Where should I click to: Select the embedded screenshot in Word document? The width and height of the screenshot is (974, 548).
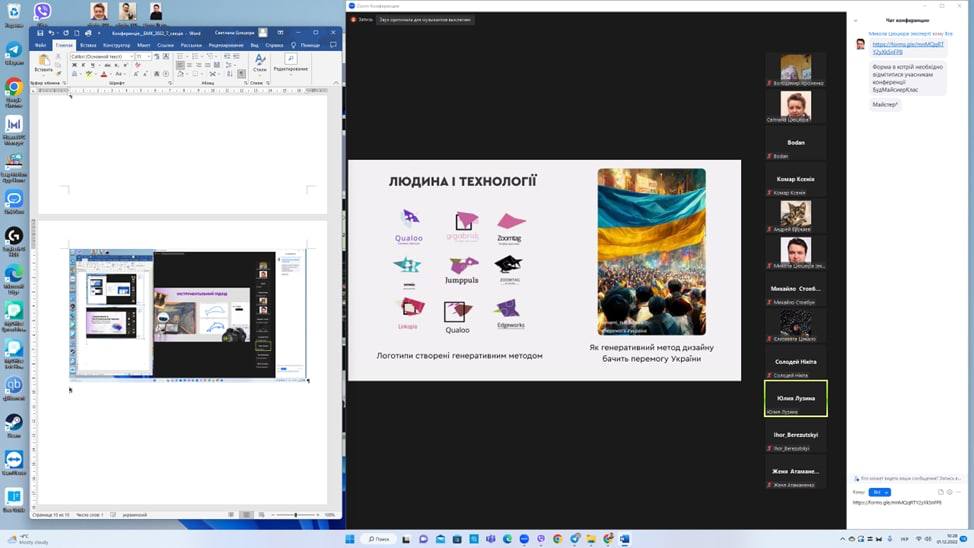(x=188, y=314)
